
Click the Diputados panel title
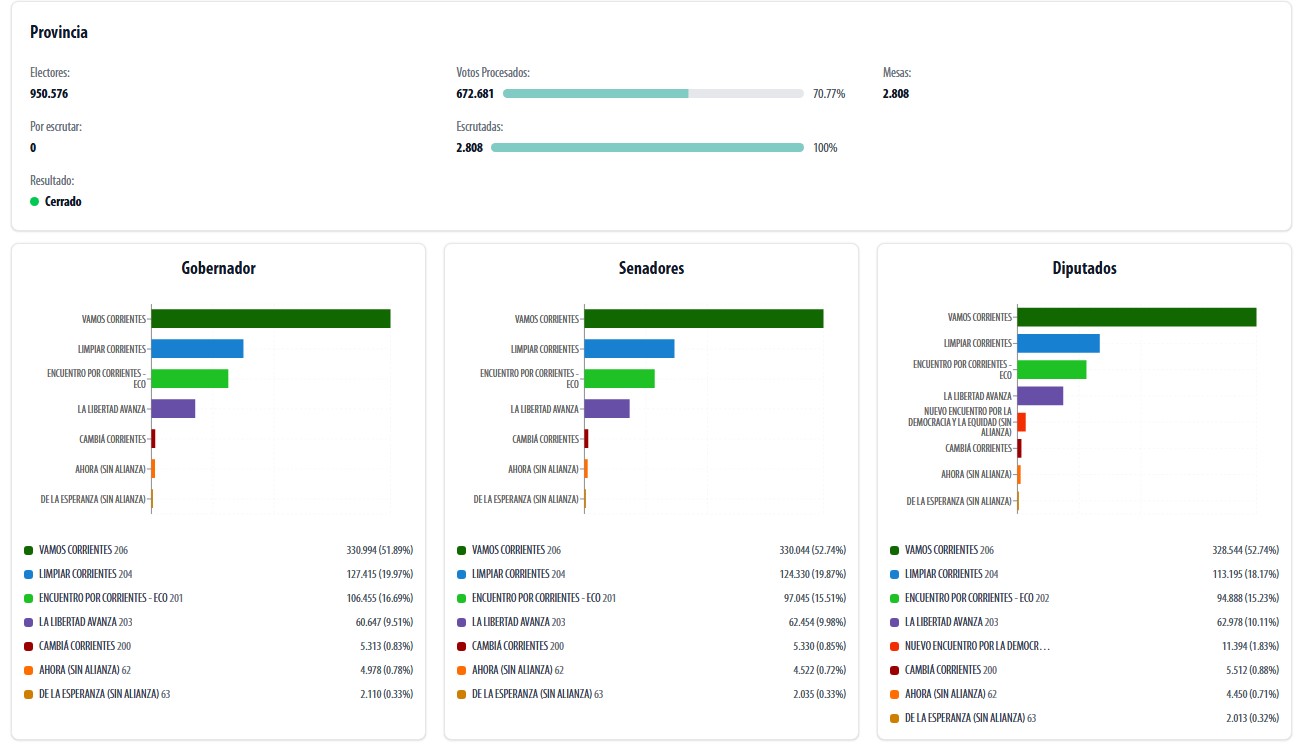click(1084, 269)
